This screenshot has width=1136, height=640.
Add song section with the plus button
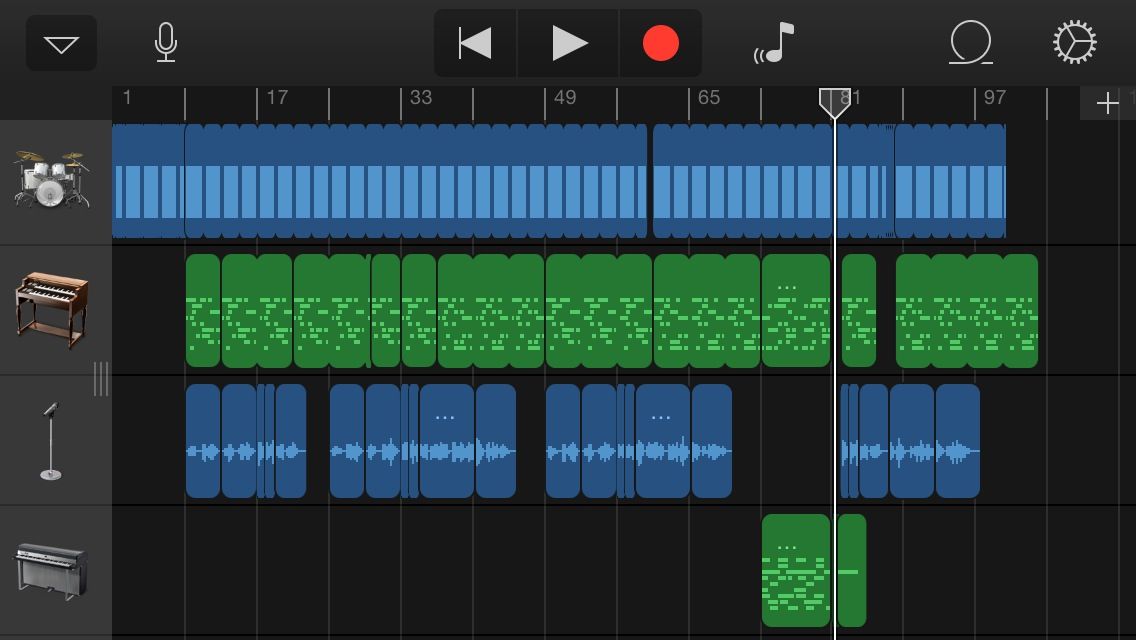tap(1107, 104)
